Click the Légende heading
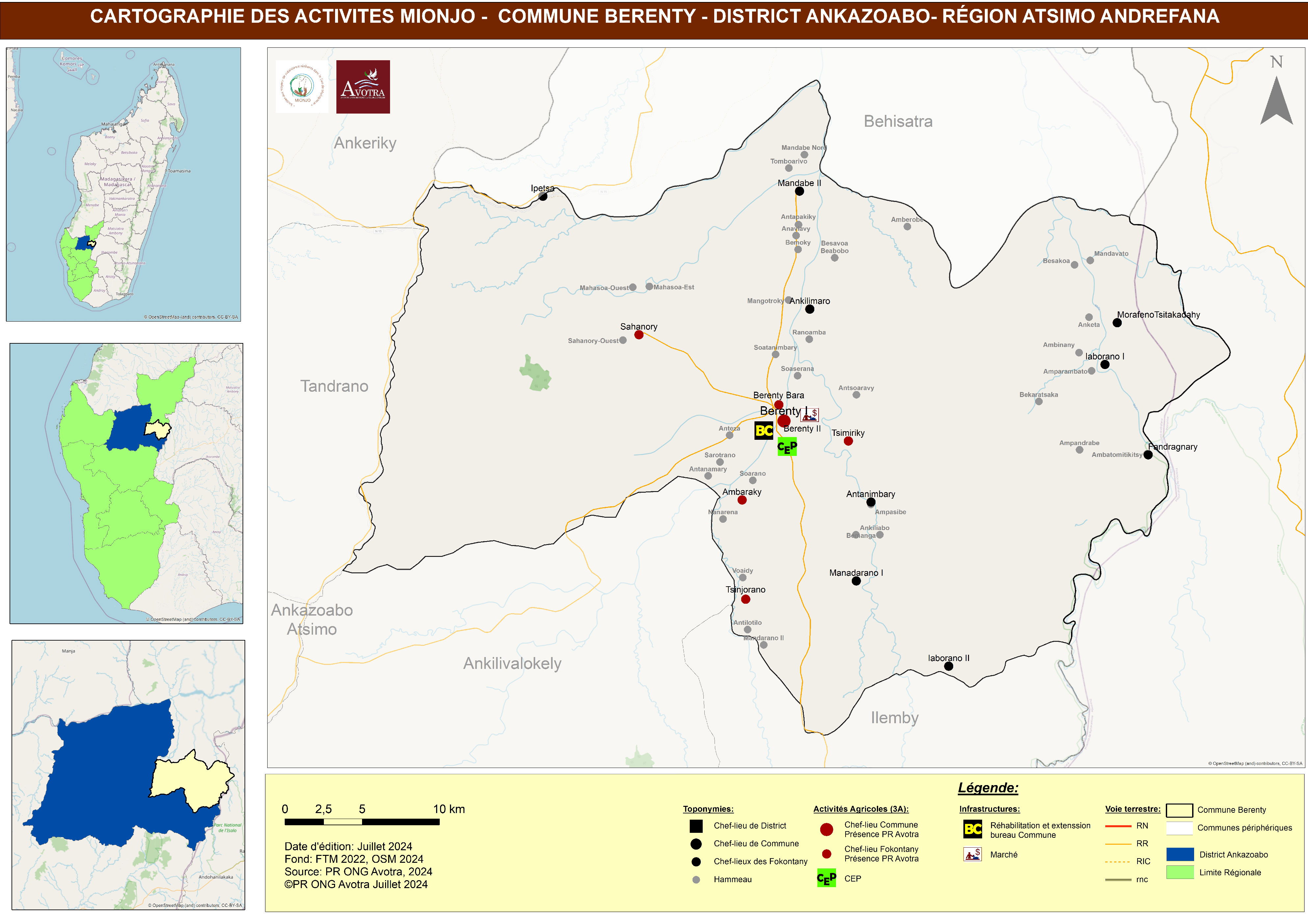 (988, 788)
